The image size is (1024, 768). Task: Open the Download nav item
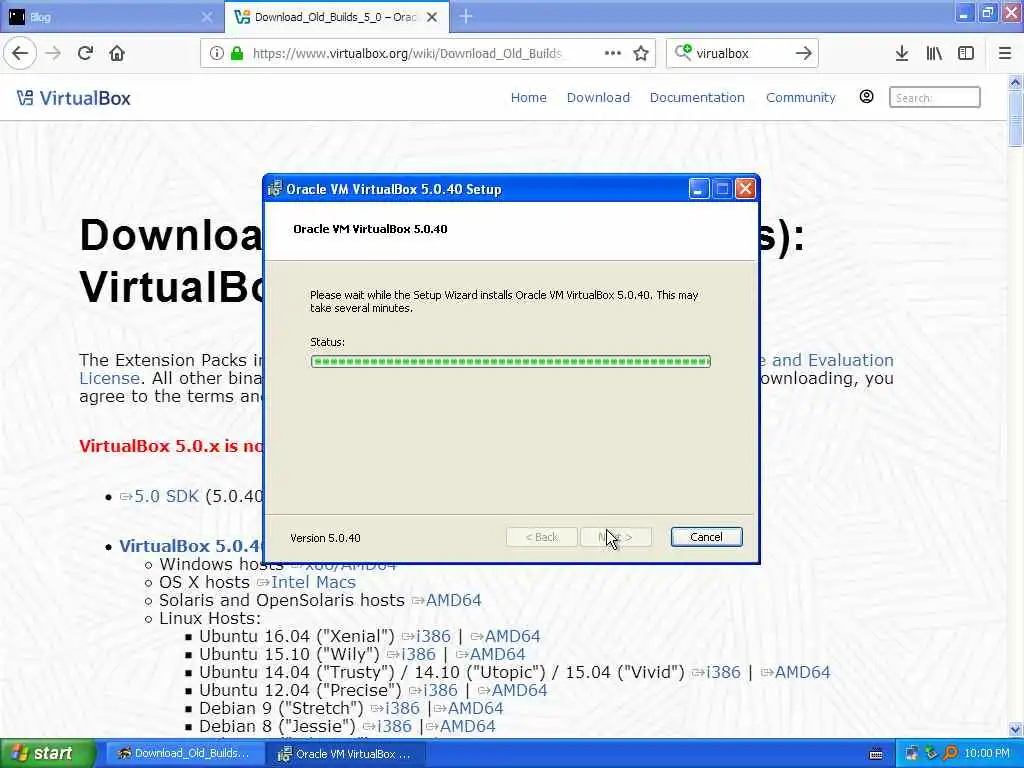click(598, 97)
